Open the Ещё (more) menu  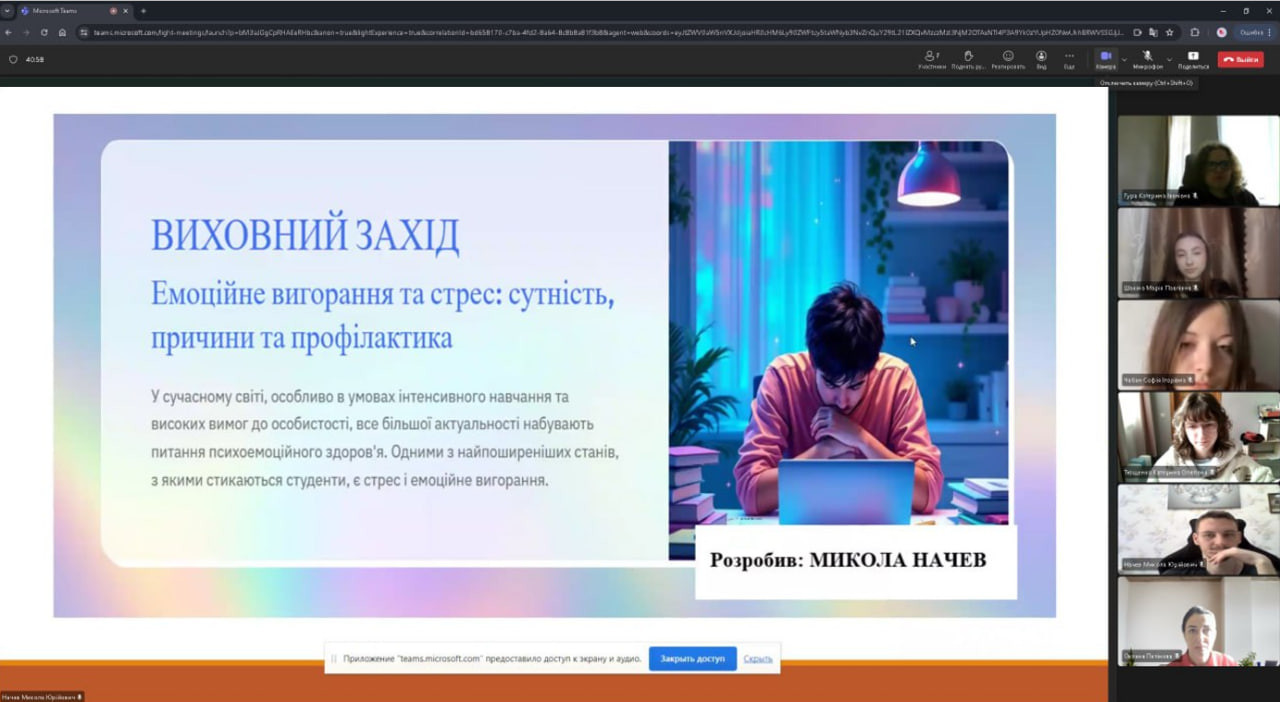[x=1069, y=59]
